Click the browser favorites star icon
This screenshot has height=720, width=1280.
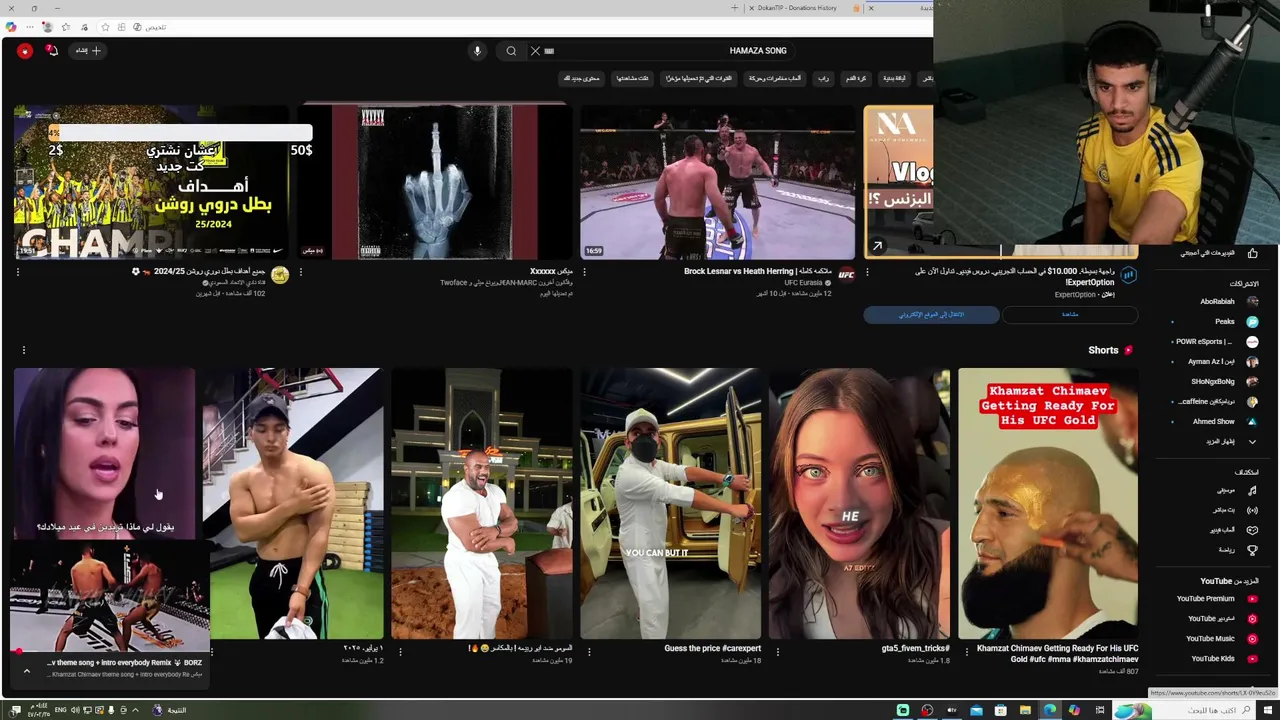coord(105,27)
